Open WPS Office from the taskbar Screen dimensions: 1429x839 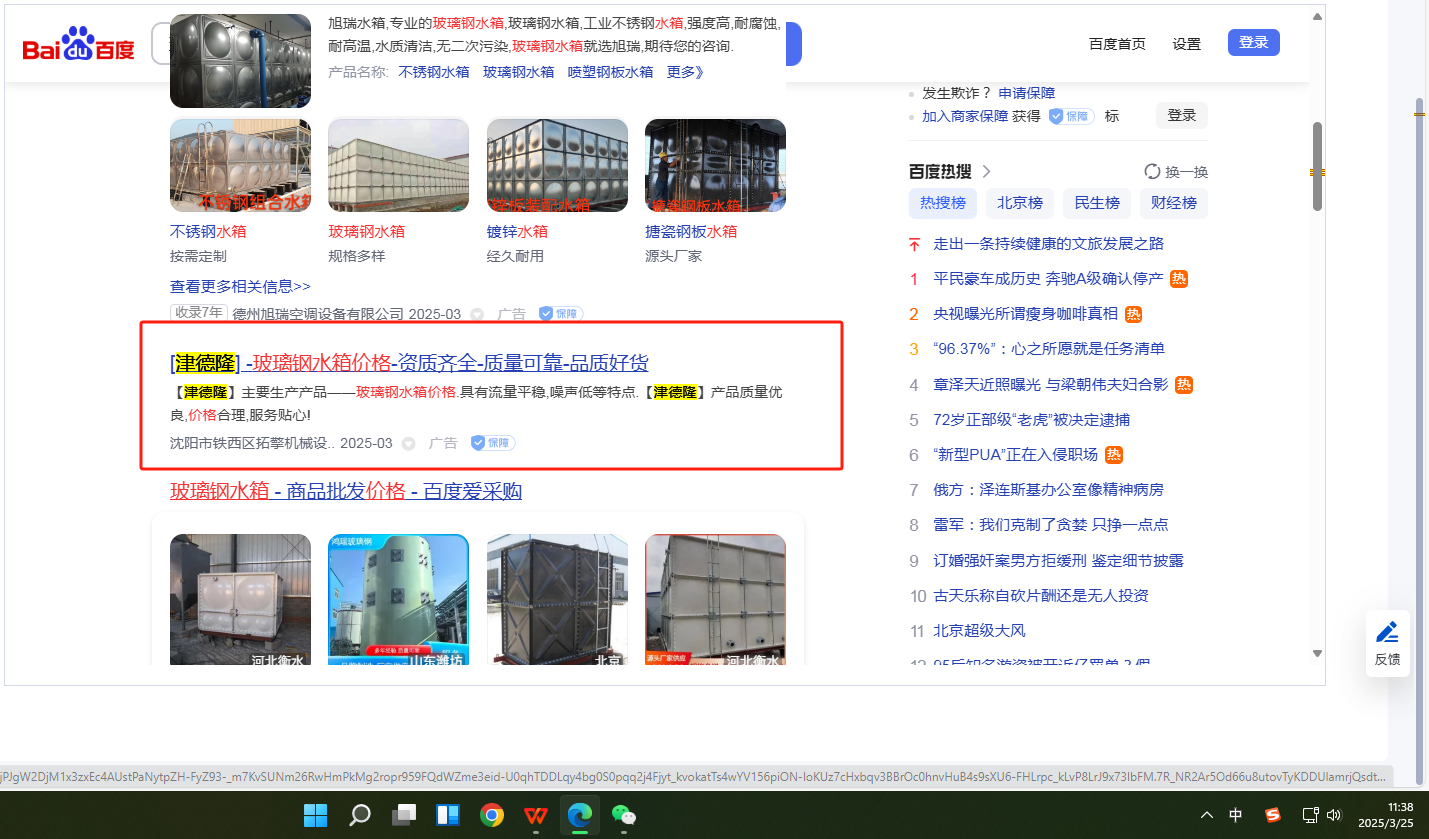535,815
